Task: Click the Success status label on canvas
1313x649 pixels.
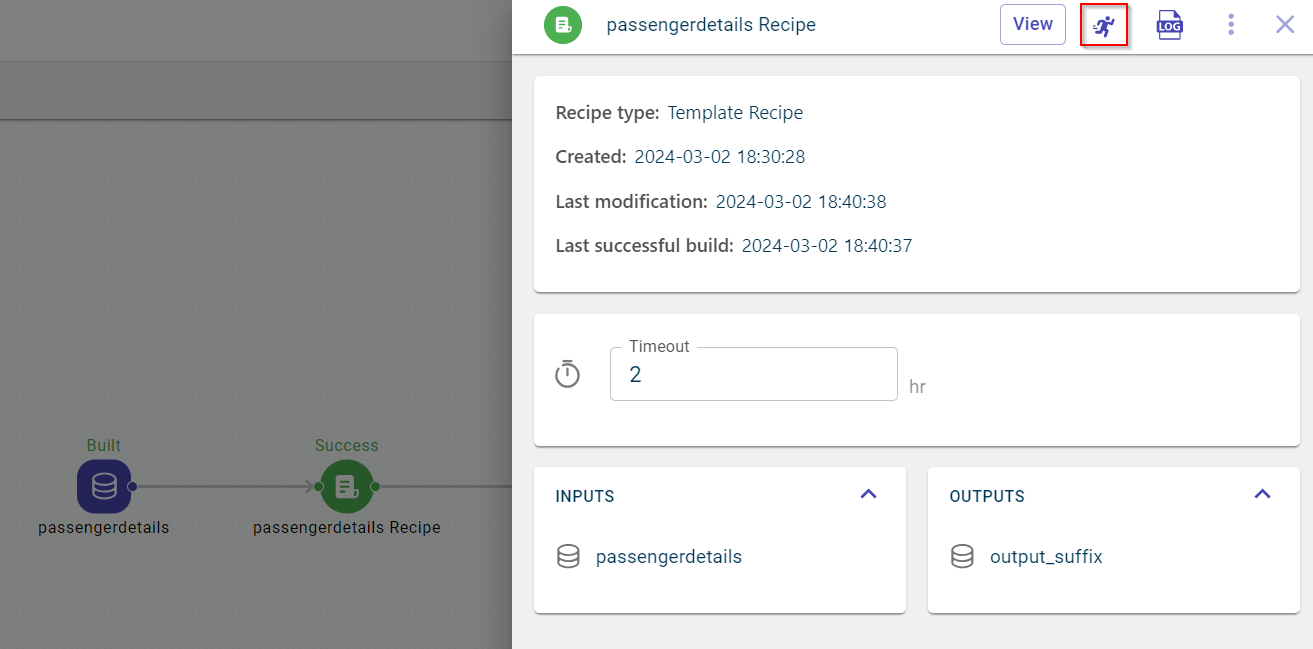Action: (346, 445)
